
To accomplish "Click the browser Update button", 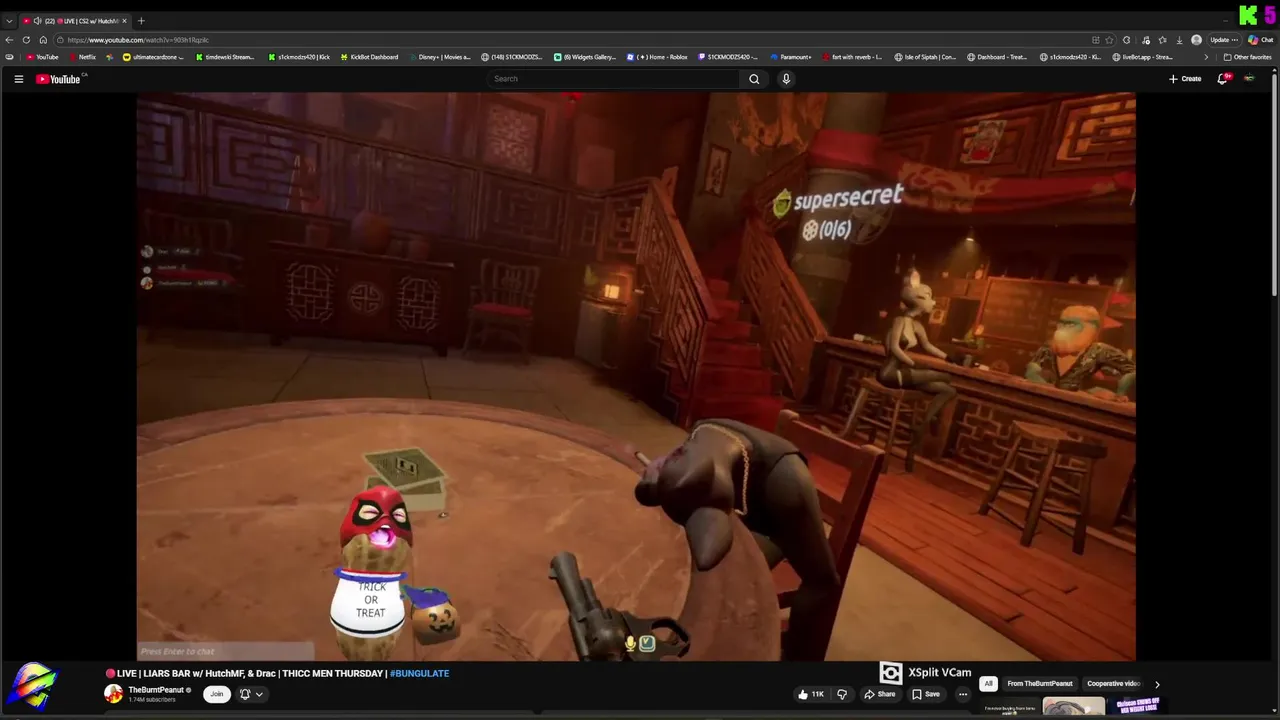I will click(x=1223, y=40).
